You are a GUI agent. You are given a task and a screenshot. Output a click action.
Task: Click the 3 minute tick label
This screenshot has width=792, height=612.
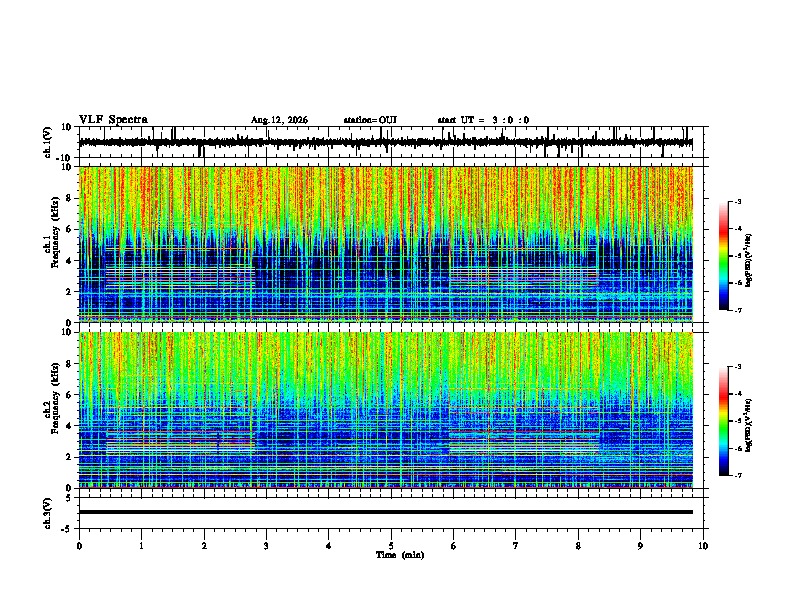(x=266, y=546)
